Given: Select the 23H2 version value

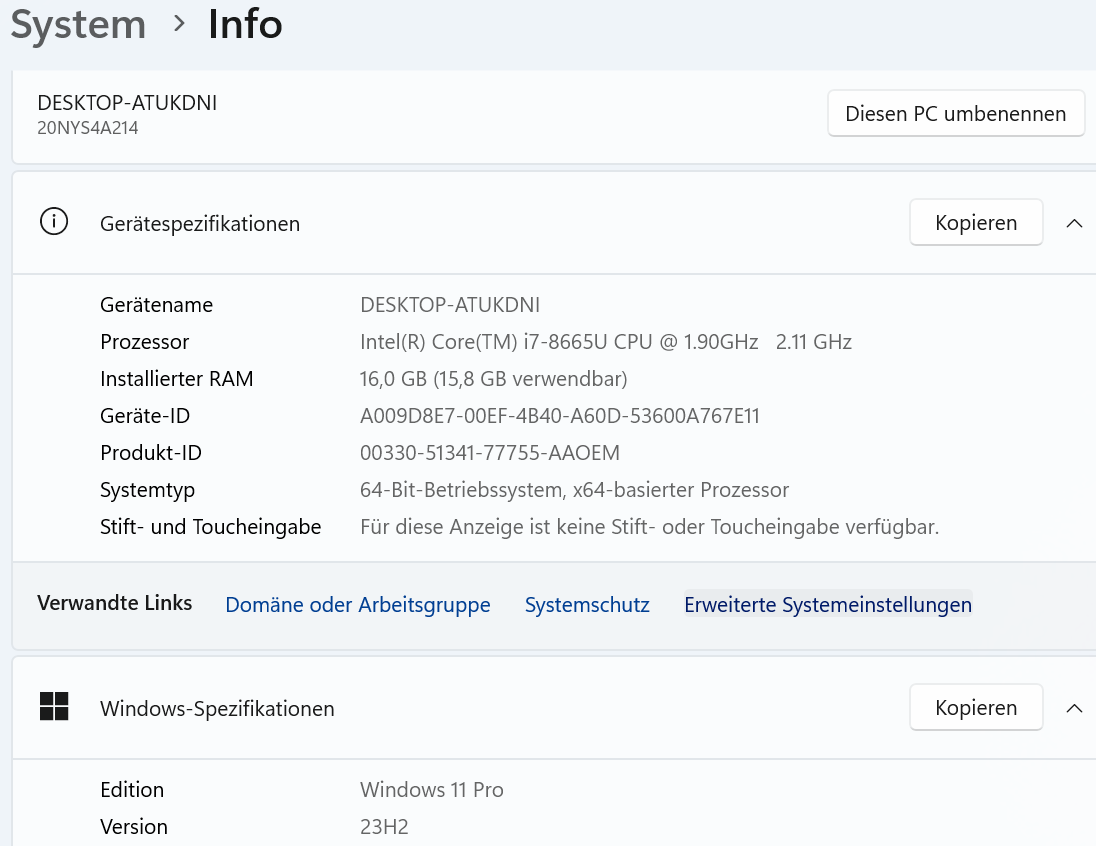Looking at the screenshot, I should (384, 827).
